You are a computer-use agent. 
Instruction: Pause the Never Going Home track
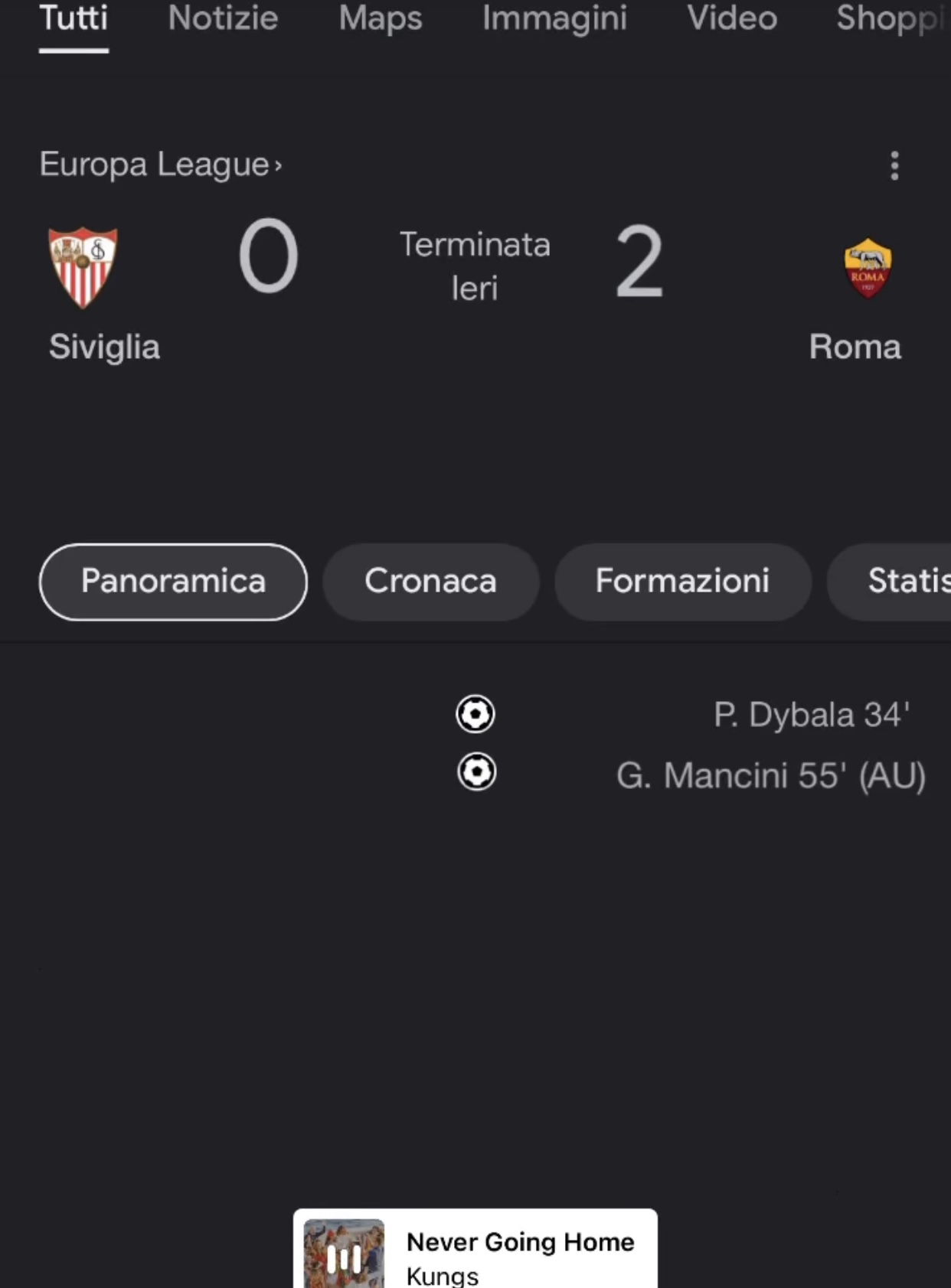click(x=344, y=1255)
